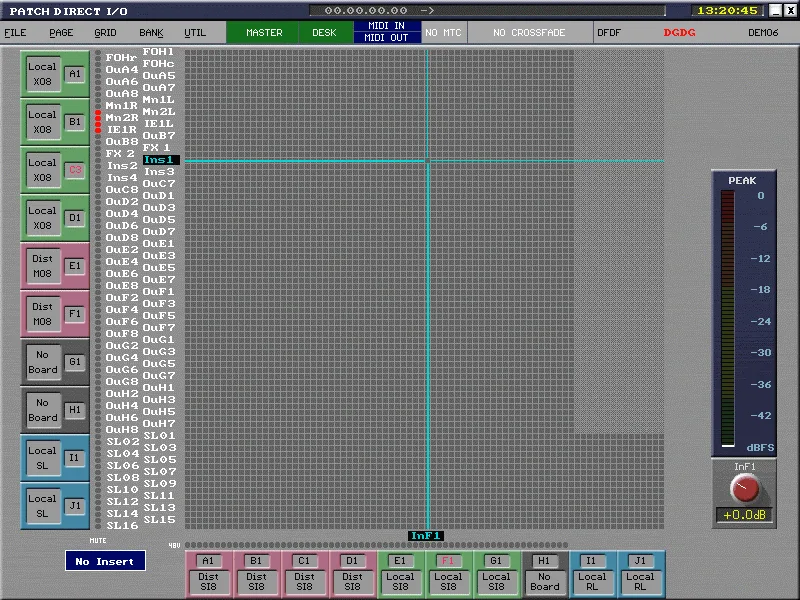Select output bank E1 Dist MO8
This screenshot has height=600, width=800.
point(55,266)
